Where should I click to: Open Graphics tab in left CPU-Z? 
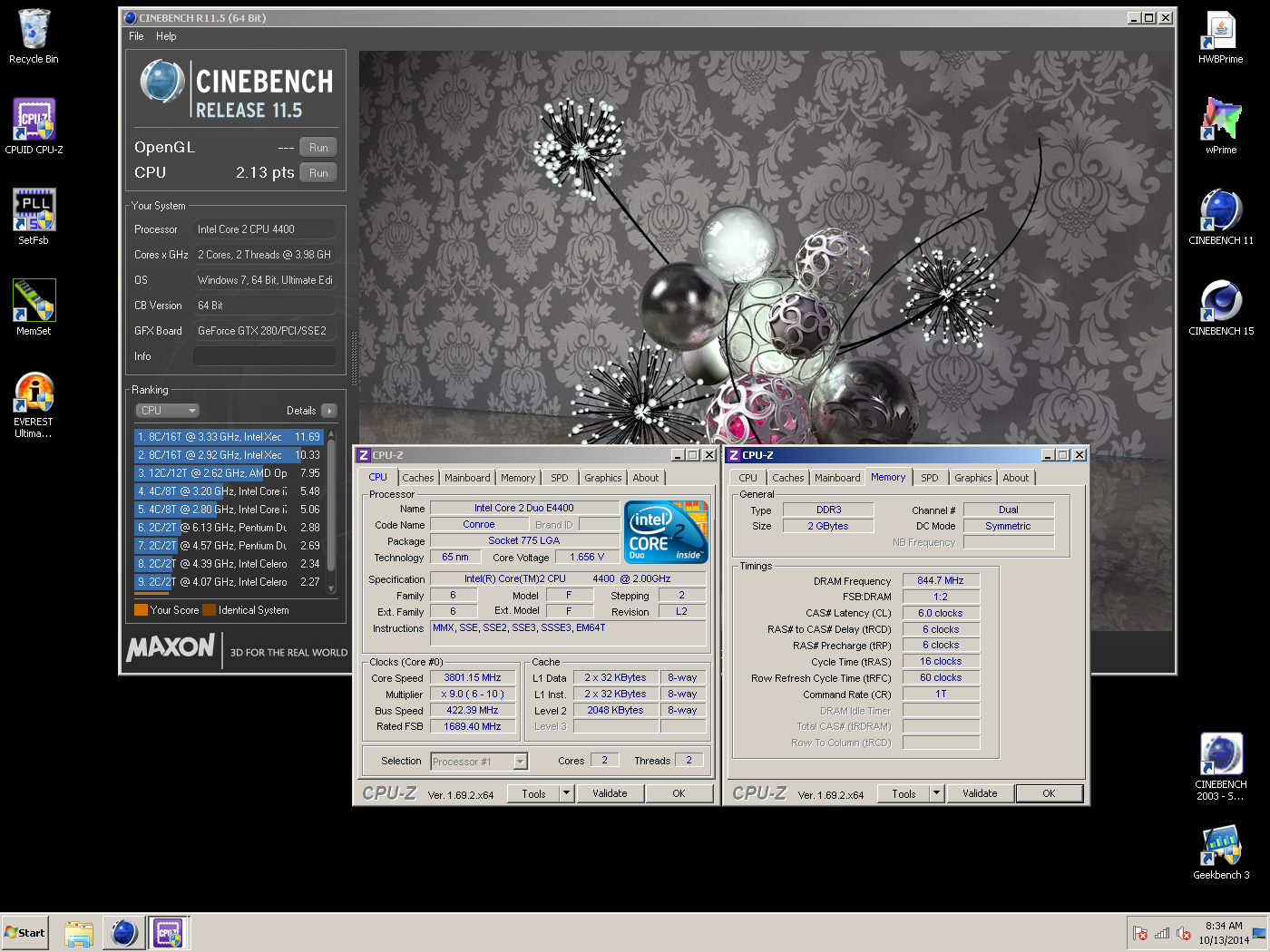coord(603,478)
